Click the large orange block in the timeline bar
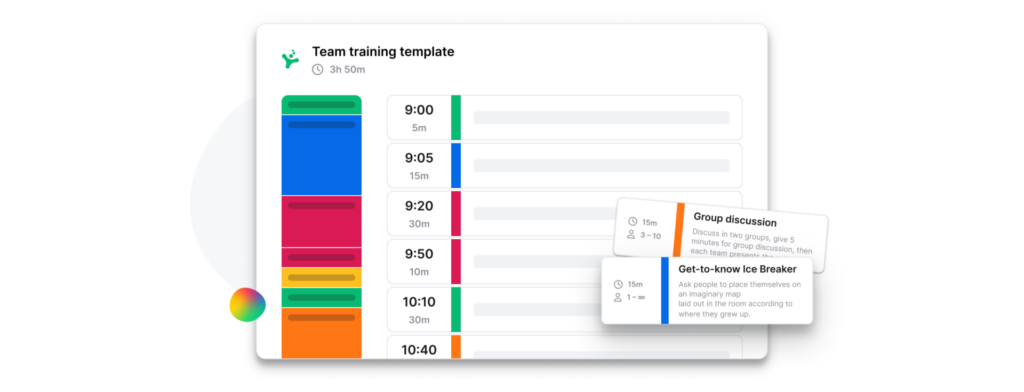The width and height of the screenshot is (1024, 392). click(321, 333)
